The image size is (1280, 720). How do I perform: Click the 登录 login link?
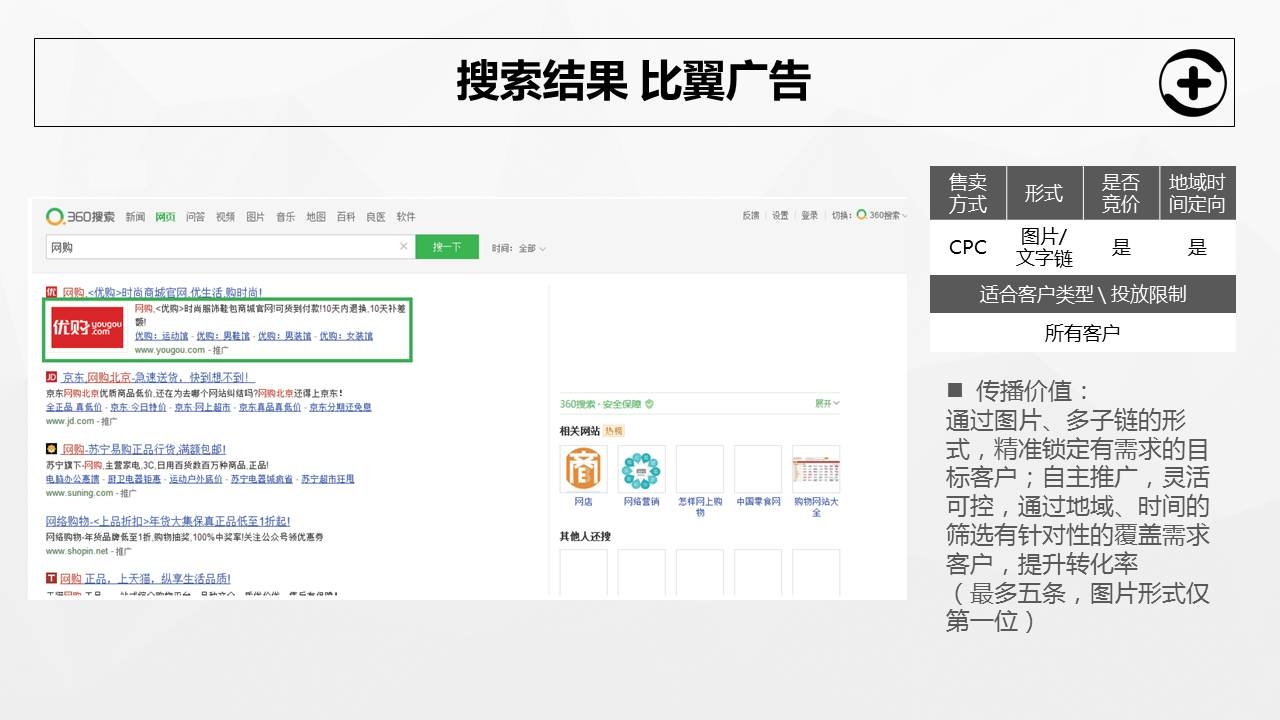coord(809,216)
